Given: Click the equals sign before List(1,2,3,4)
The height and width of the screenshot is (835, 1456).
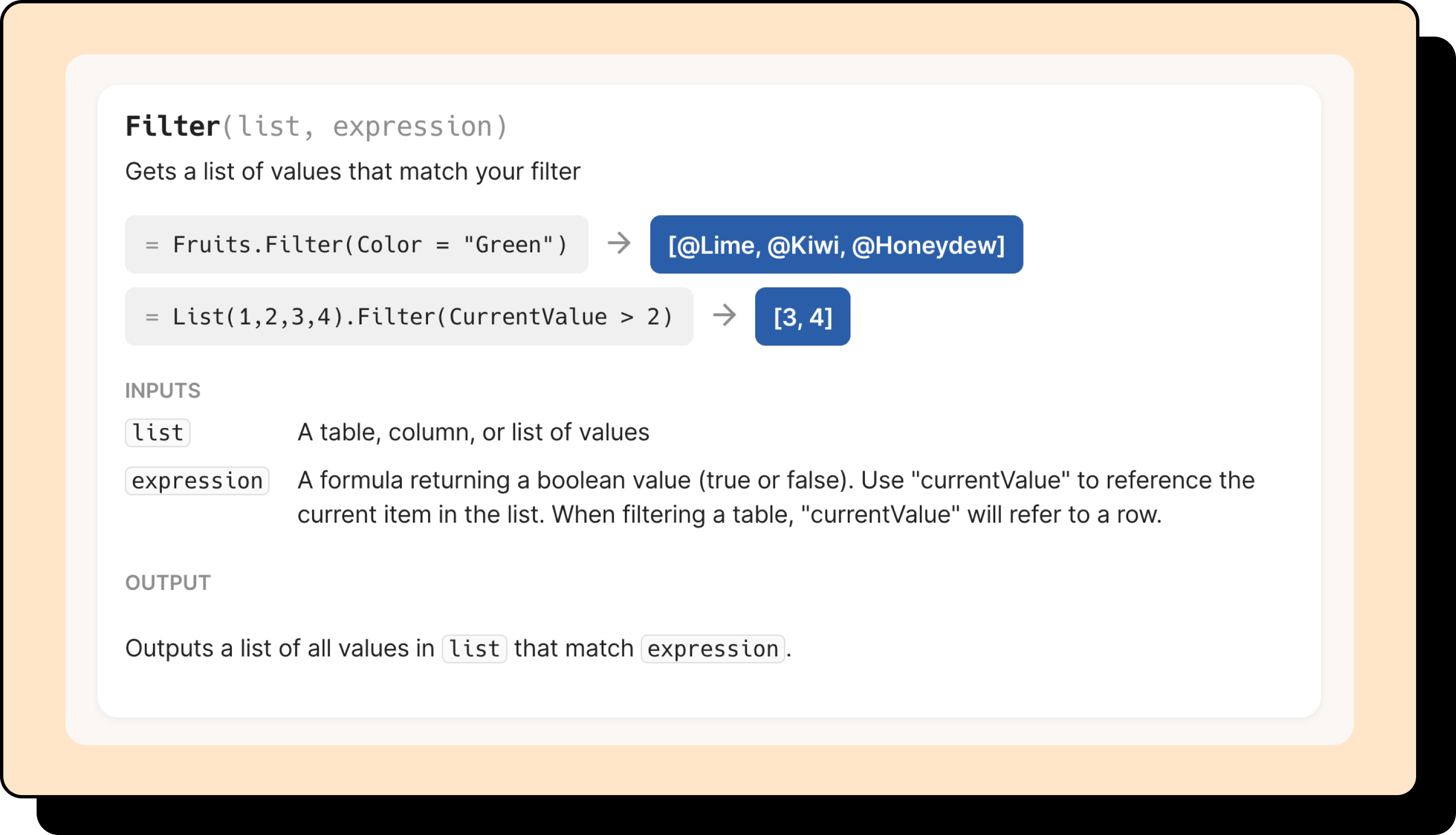Looking at the screenshot, I should tap(151, 317).
